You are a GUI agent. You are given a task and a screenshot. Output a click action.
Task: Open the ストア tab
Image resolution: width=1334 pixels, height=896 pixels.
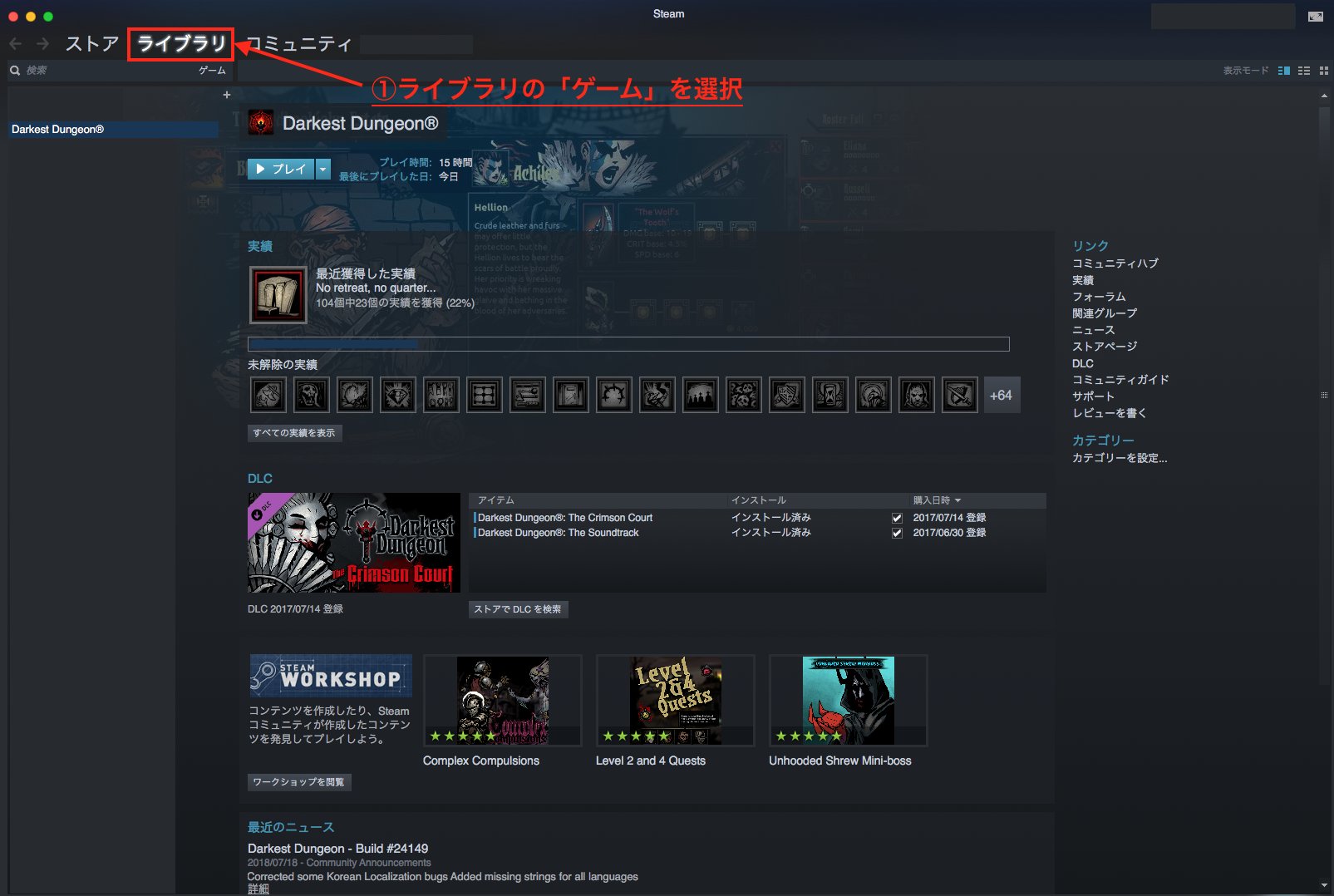point(92,43)
